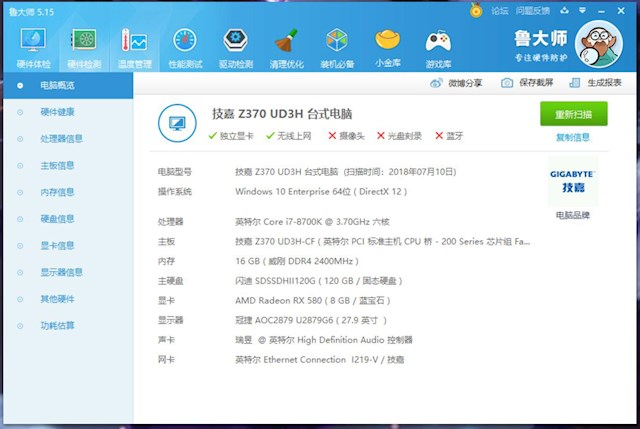
Task: Select 电脑概览 sidebar item
Action: tap(68, 85)
